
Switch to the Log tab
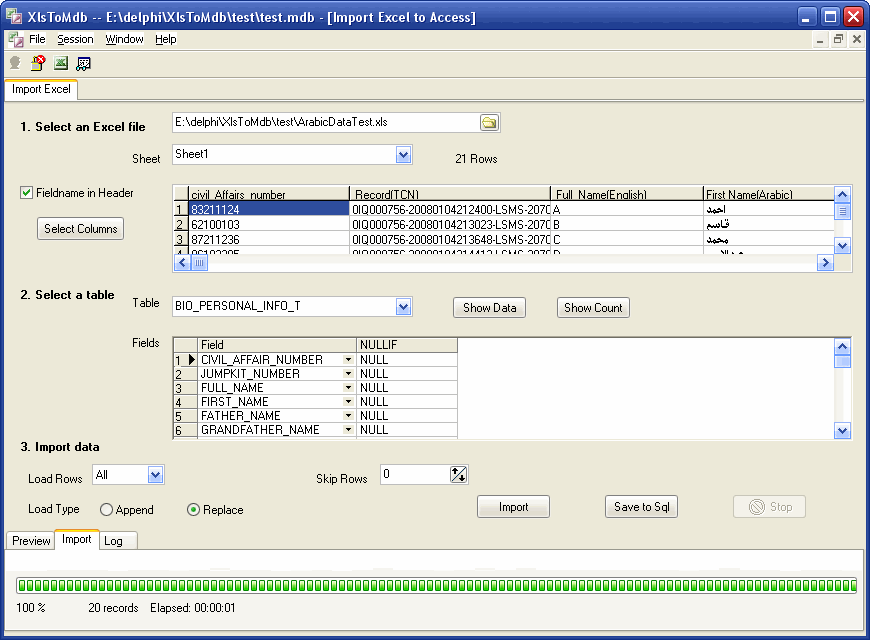[x=113, y=541]
